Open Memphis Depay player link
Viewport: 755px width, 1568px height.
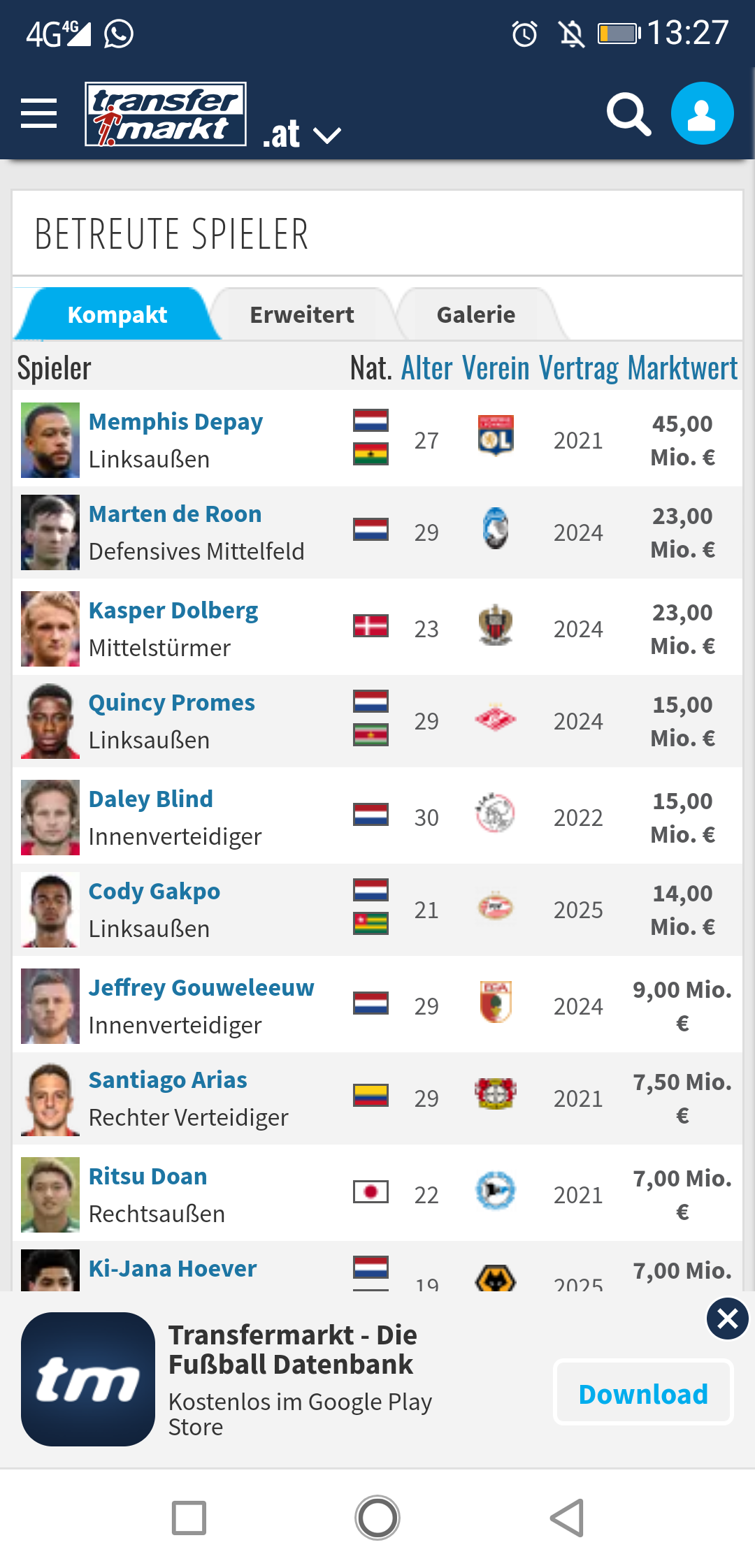pyautogui.click(x=175, y=422)
